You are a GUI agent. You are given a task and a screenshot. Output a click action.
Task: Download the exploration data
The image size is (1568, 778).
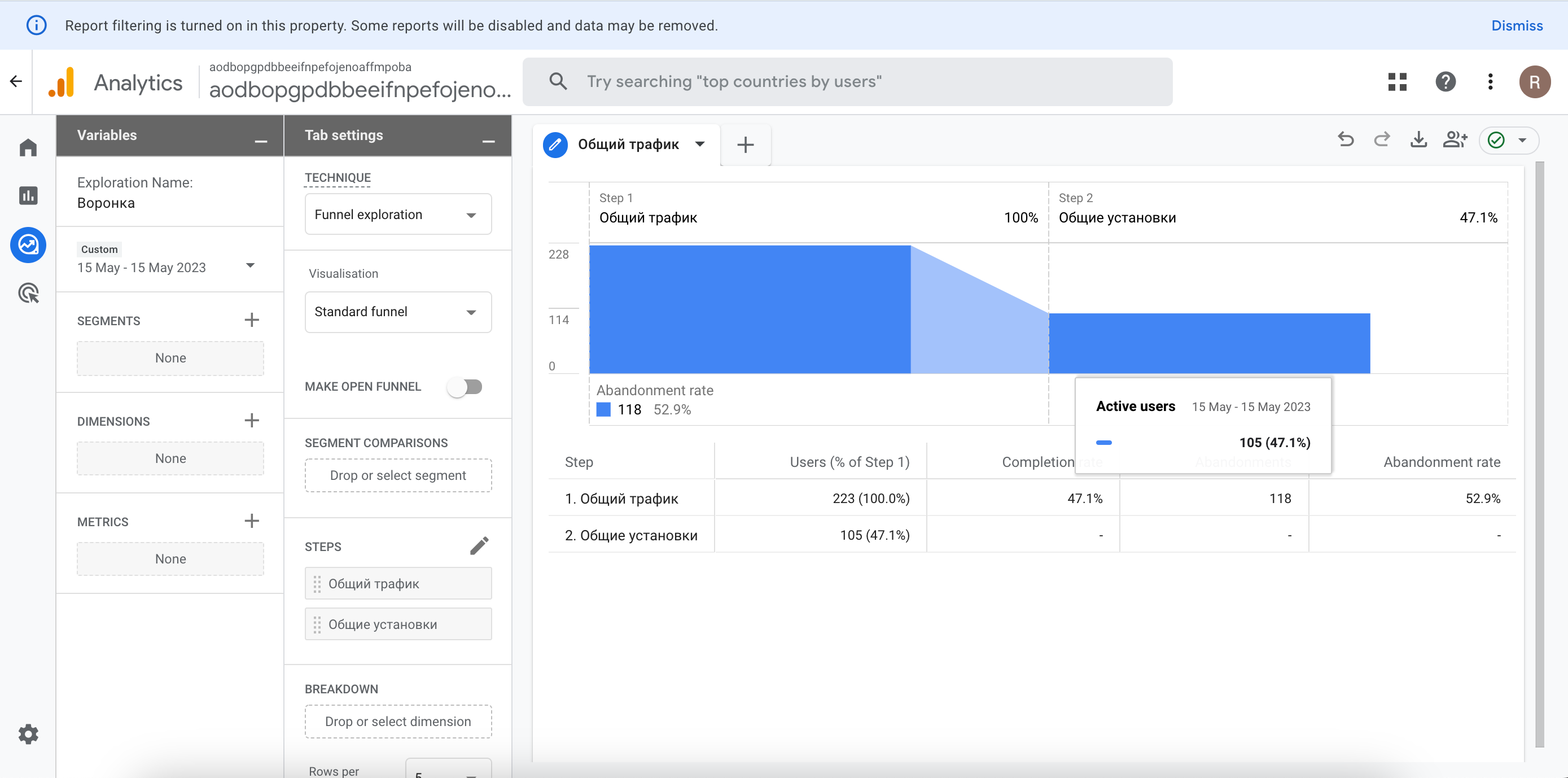(x=1418, y=140)
